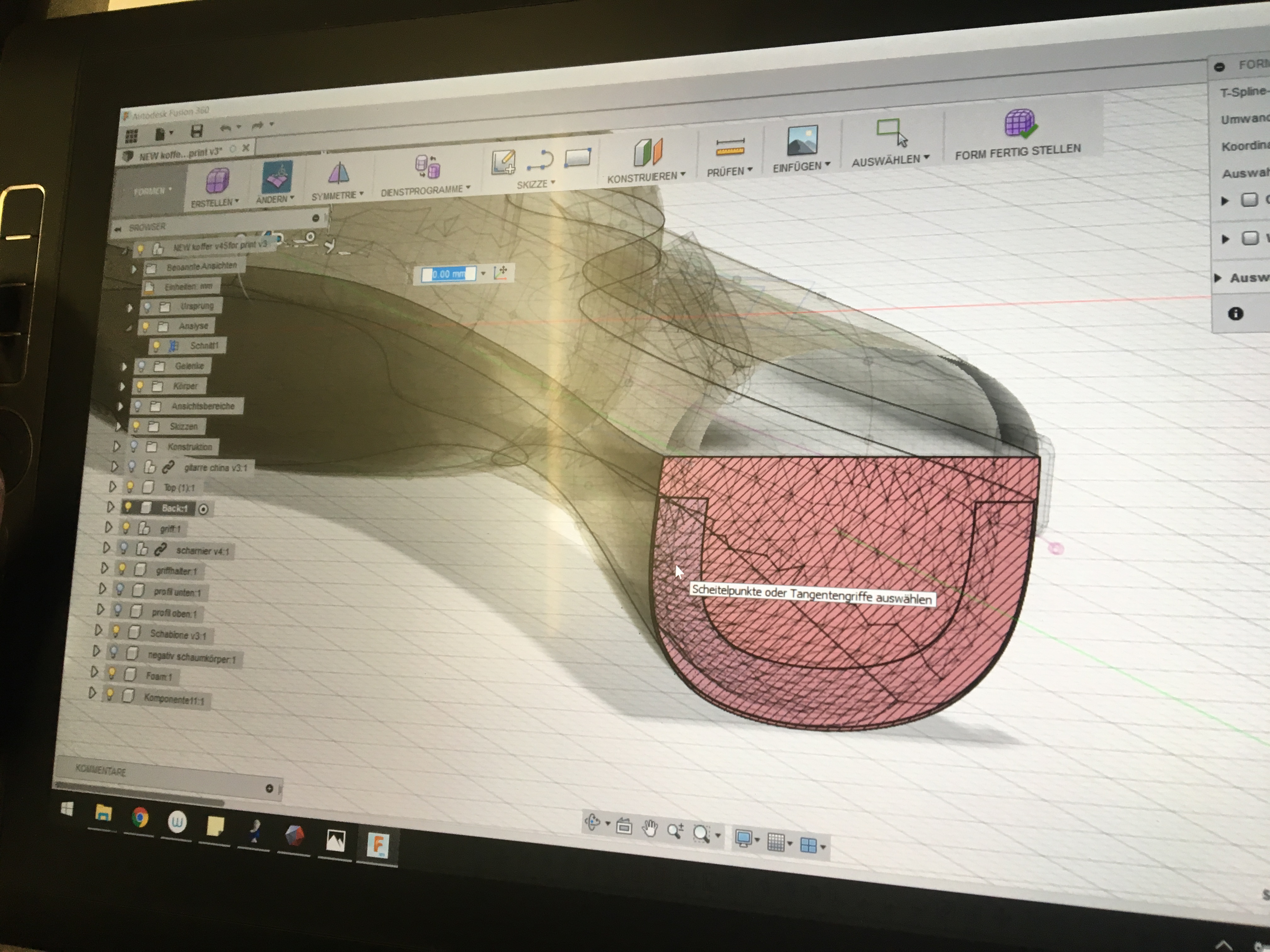Select Back:1 component in browser
The width and height of the screenshot is (1270, 952).
tap(174, 508)
